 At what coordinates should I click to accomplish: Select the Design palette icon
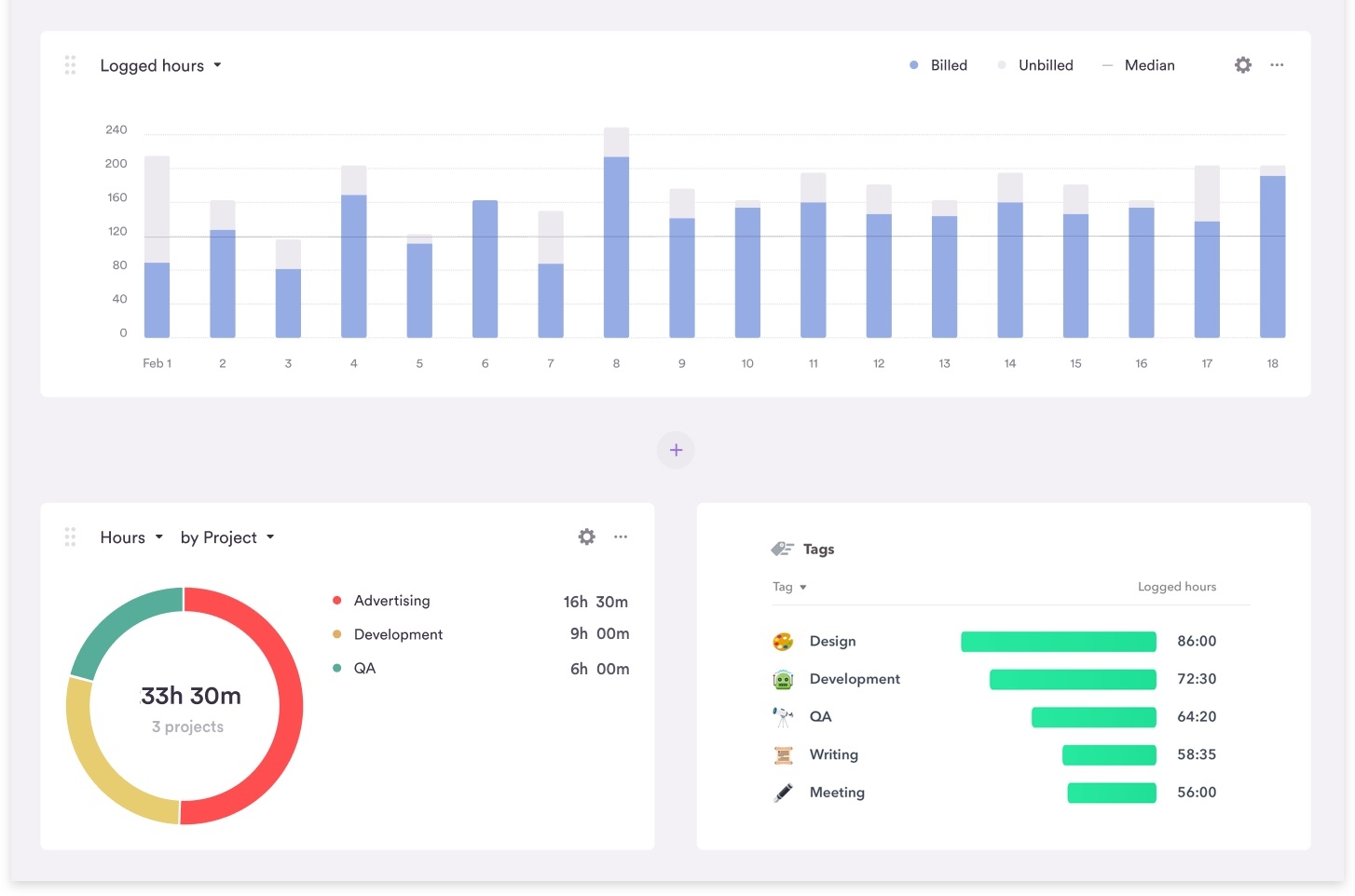coord(783,641)
